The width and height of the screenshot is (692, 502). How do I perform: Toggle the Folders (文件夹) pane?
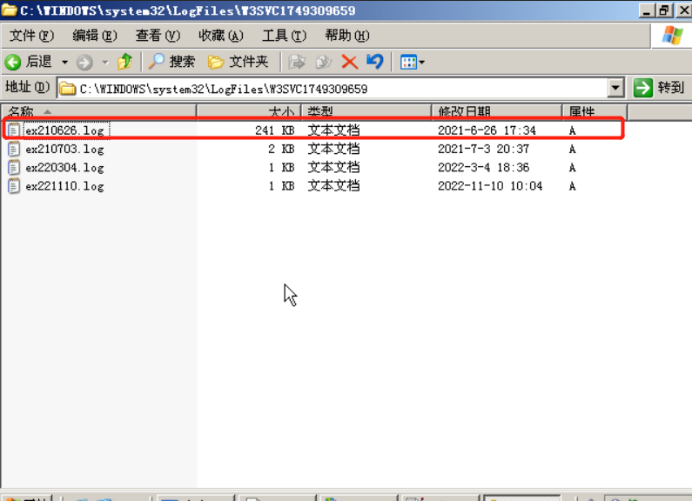tap(238, 62)
